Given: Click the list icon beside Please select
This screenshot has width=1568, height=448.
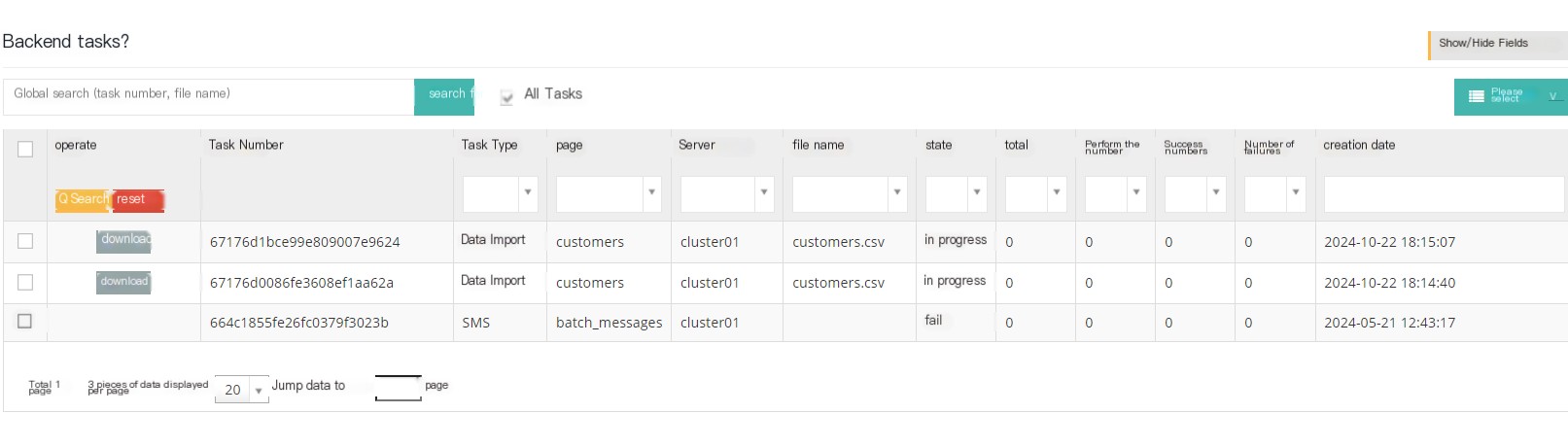Looking at the screenshot, I should pos(1476,96).
